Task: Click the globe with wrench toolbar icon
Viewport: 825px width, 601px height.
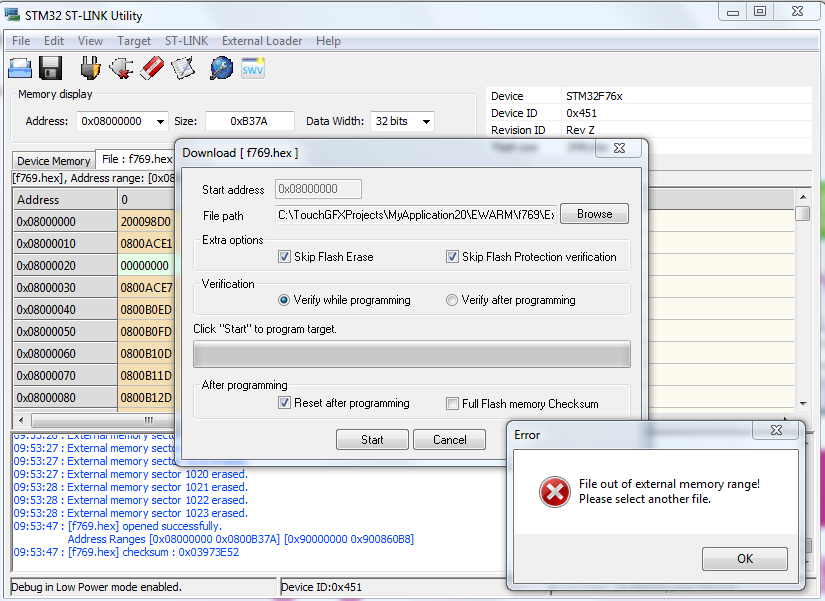Action: point(222,68)
